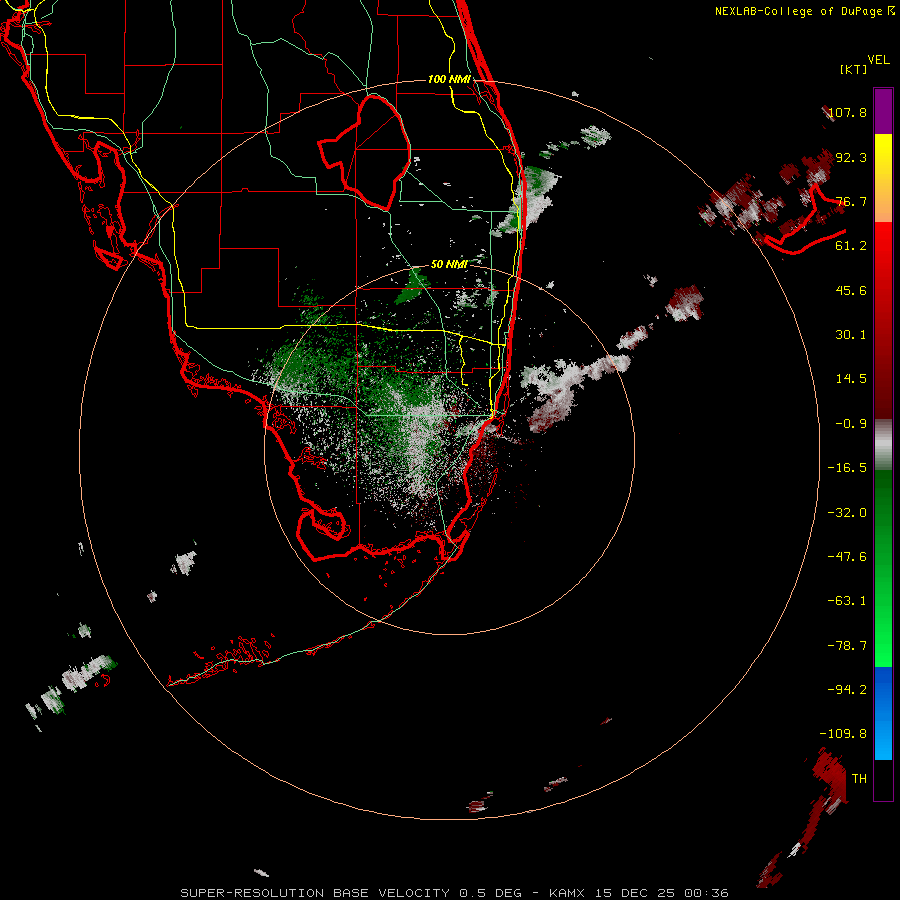Pick the gray segment of the velocity scale
Screen dimensions: 900x900
tap(883, 445)
